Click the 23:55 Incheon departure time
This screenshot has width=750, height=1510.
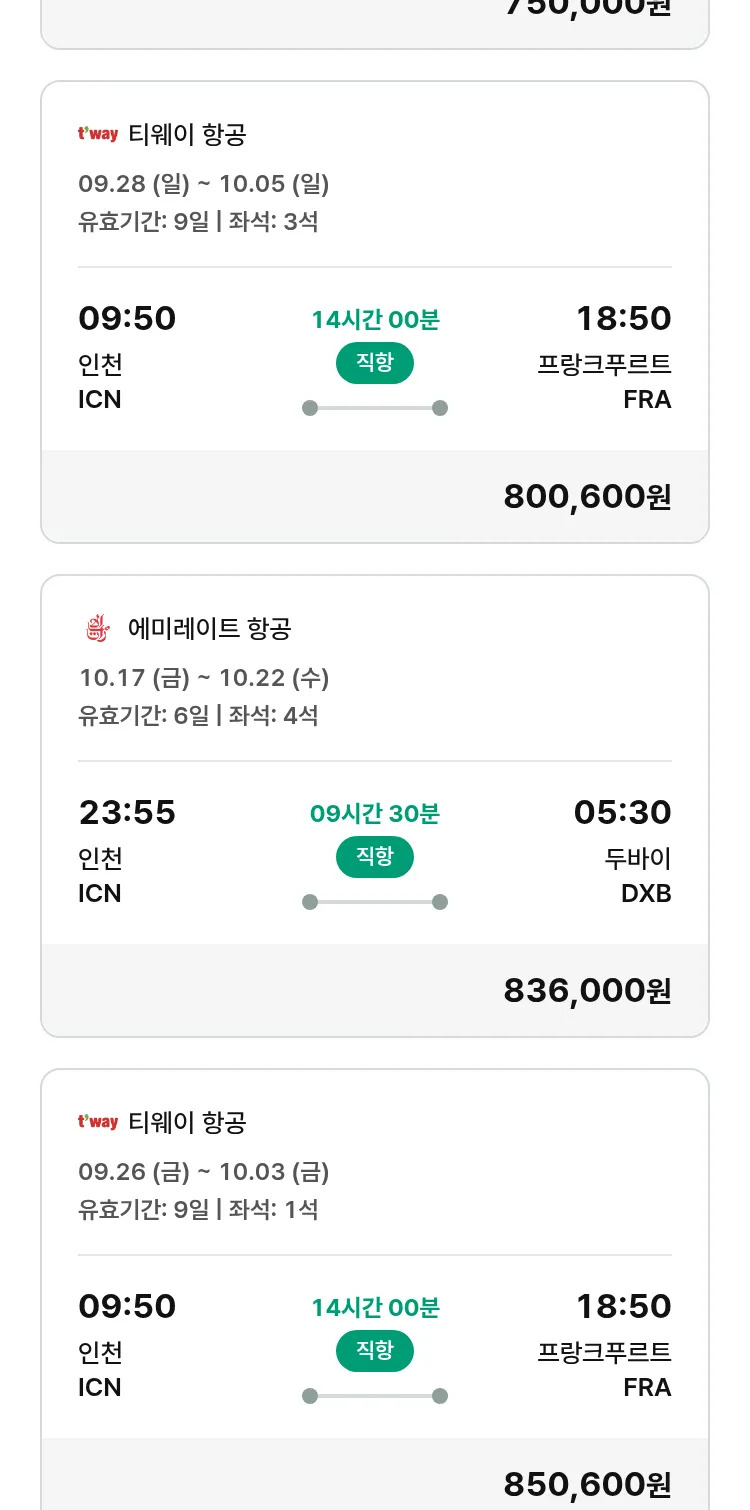pos(127,813)
